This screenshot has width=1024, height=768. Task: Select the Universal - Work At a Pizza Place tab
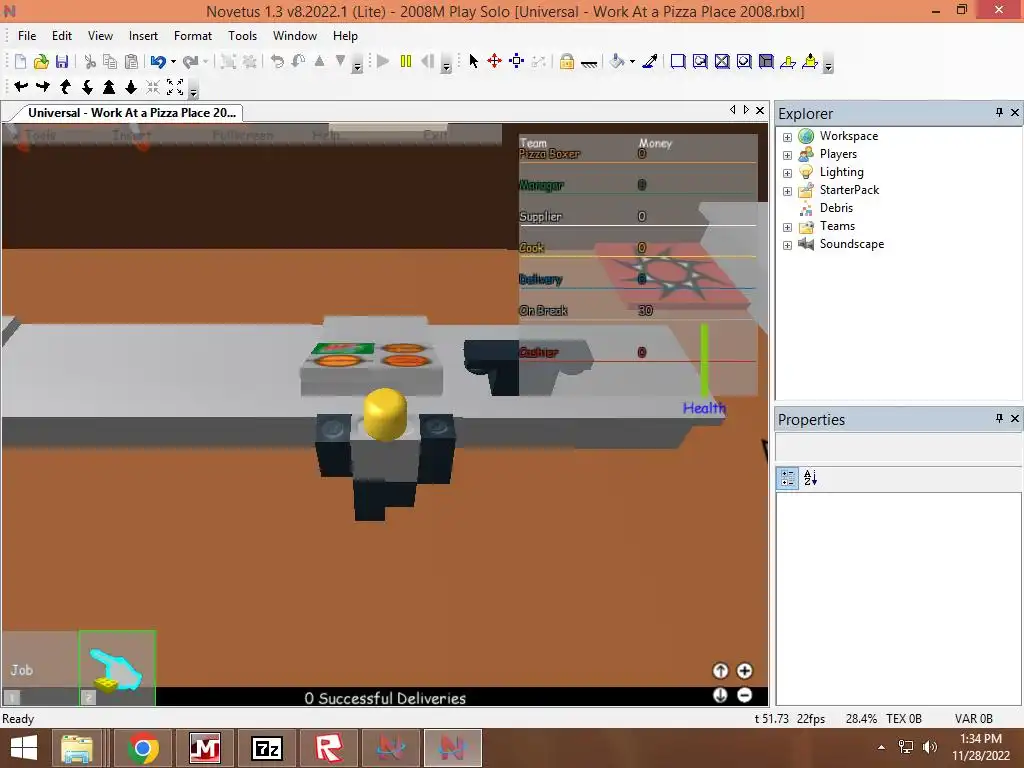click(131, 112)
